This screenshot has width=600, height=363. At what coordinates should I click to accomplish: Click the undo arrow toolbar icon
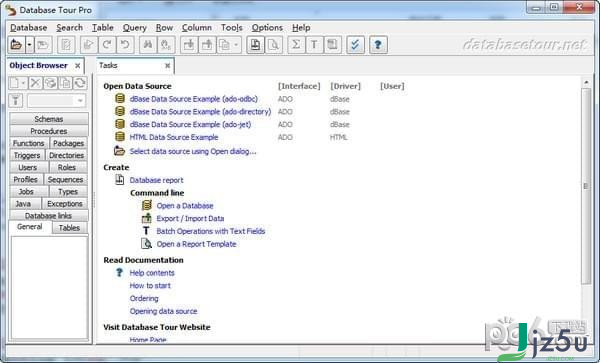(x=125, y=45)
